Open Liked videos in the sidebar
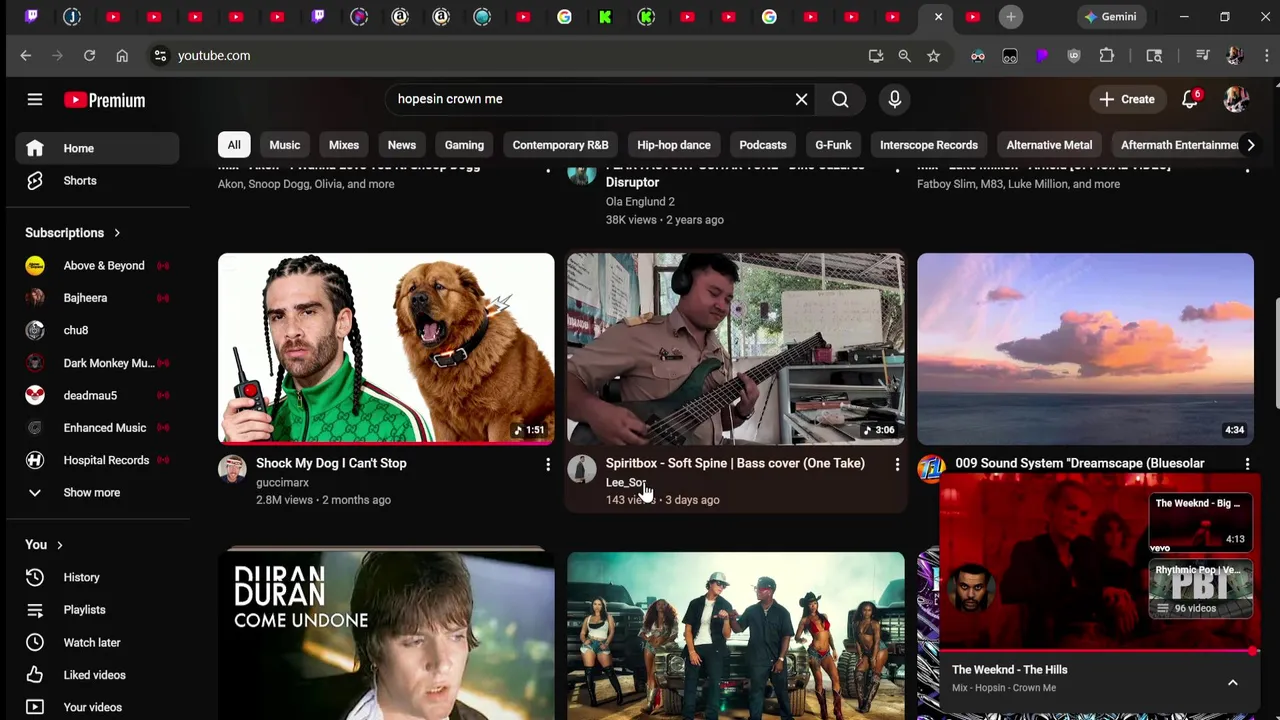Screen dimensions: 1280x720 [x=98, y=674]
